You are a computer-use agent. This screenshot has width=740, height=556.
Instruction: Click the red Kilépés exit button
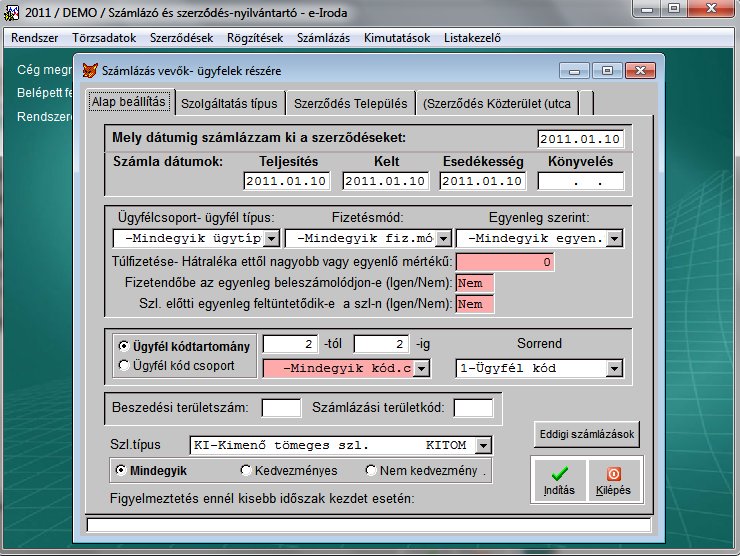[x=614, y=479]
